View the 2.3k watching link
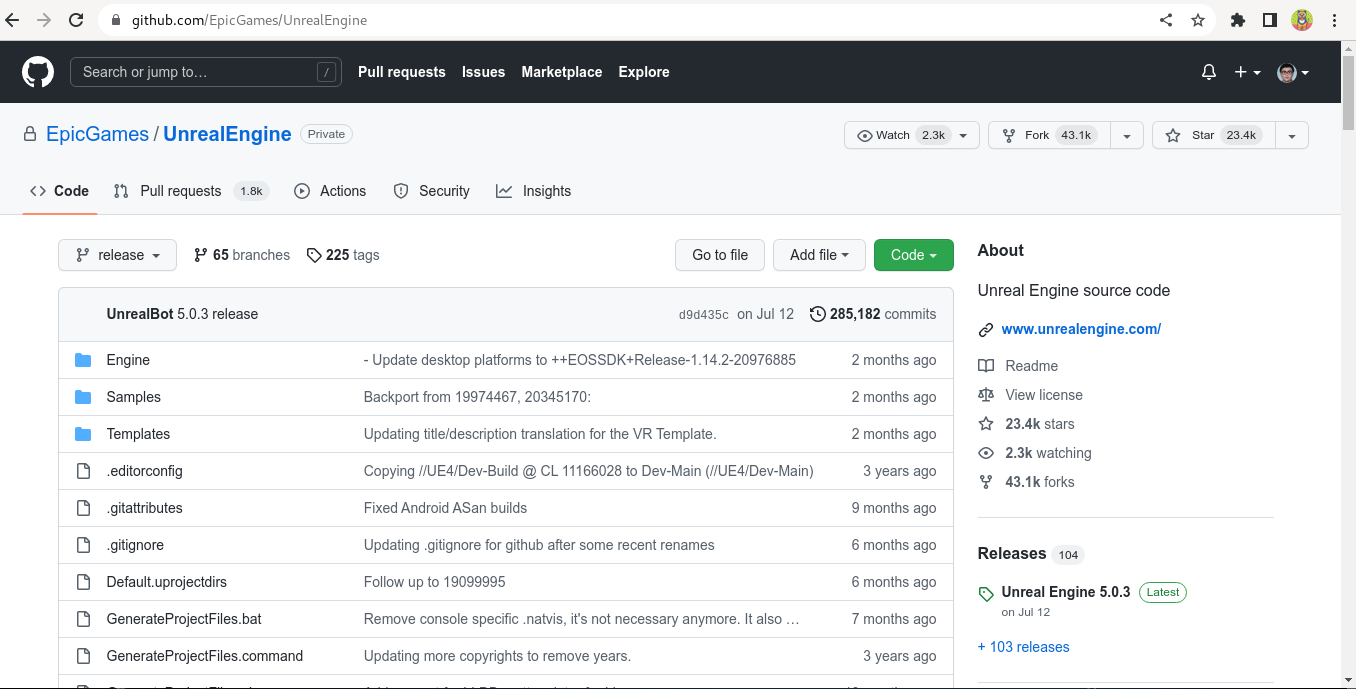 coord(1035,453)
